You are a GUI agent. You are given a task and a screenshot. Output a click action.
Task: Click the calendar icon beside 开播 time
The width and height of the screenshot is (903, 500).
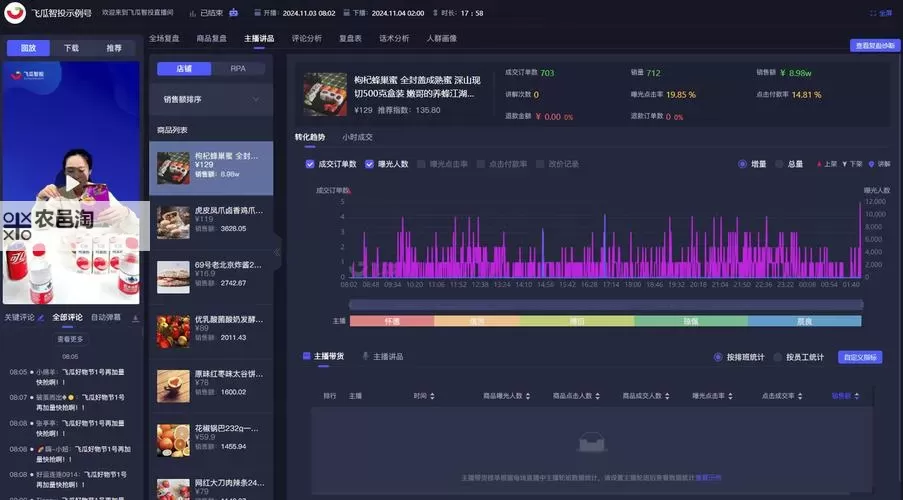(x=257, y=13)
